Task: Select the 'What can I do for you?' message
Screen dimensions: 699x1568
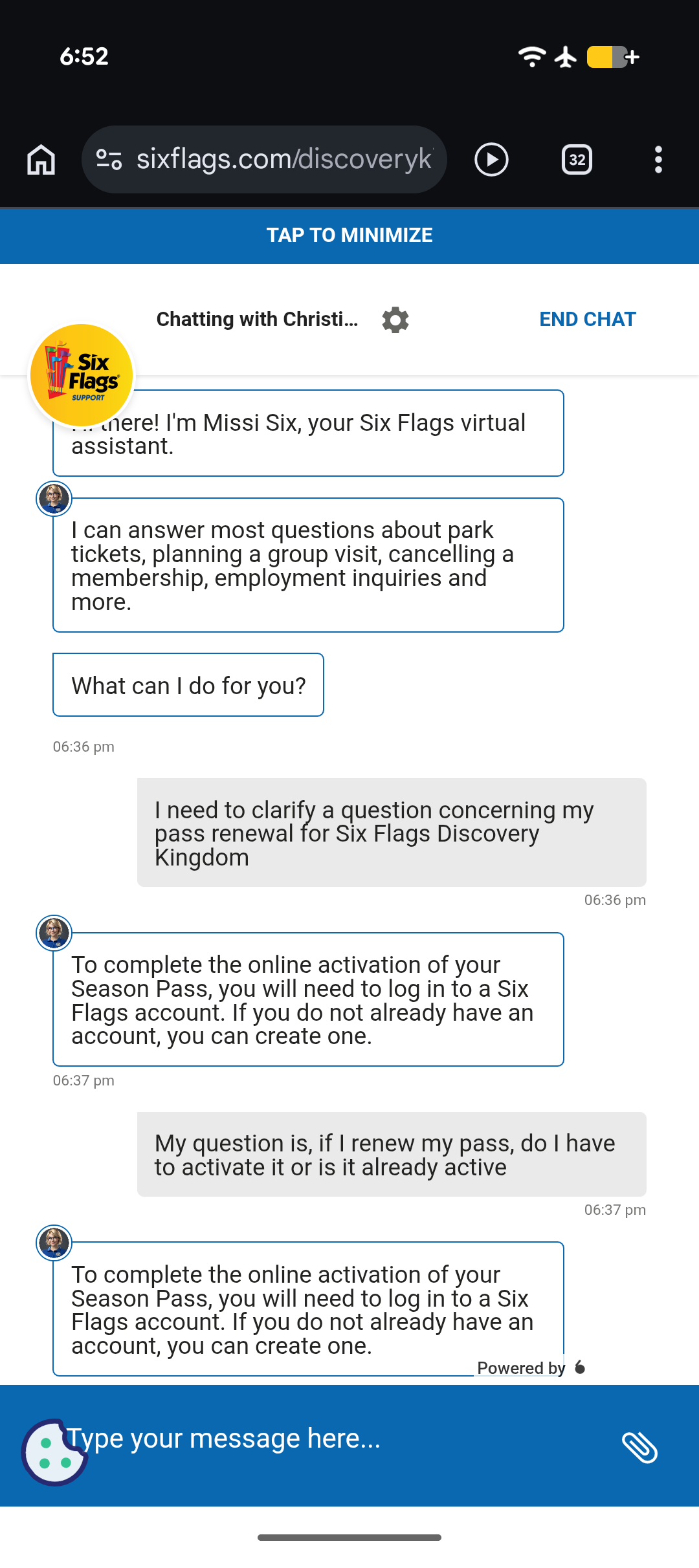Action: 188,685
